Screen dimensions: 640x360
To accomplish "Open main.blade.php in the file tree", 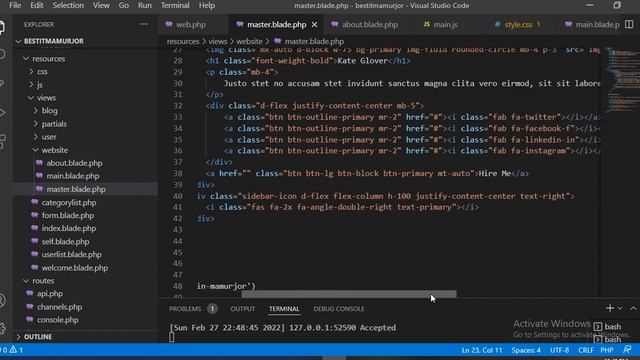I will click(x=73, y=176).
